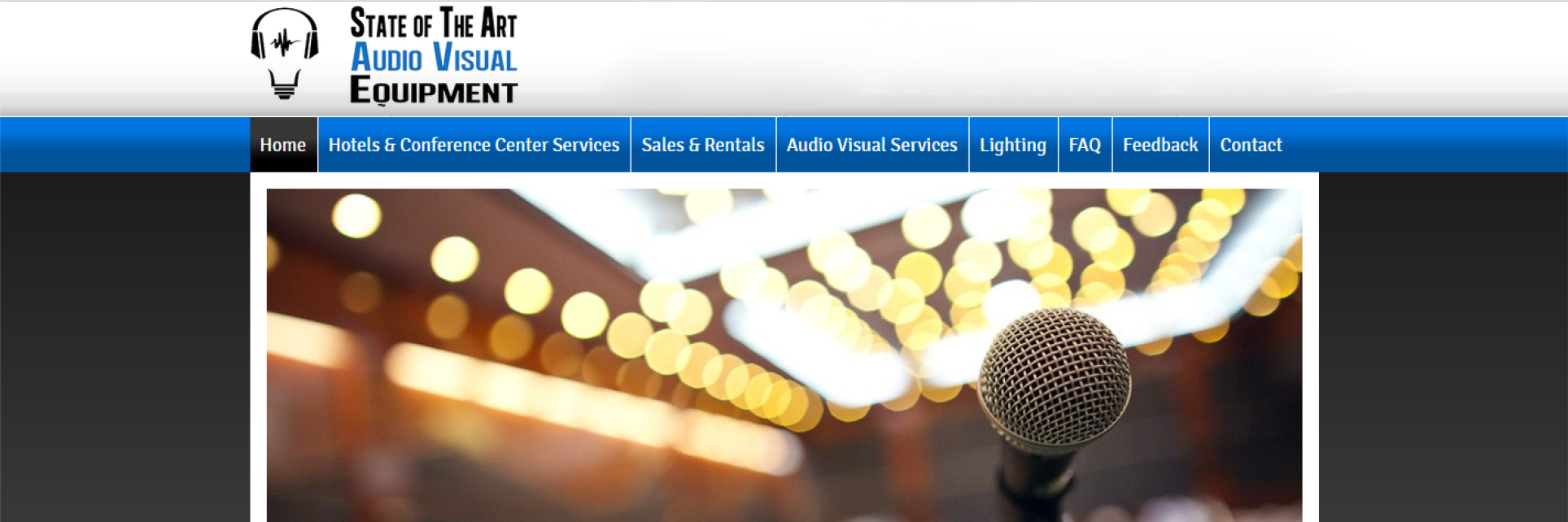Viewport: 1568px width, 522px height.
Task: Open the Audio Visual Services menu item
Action: 872,145
